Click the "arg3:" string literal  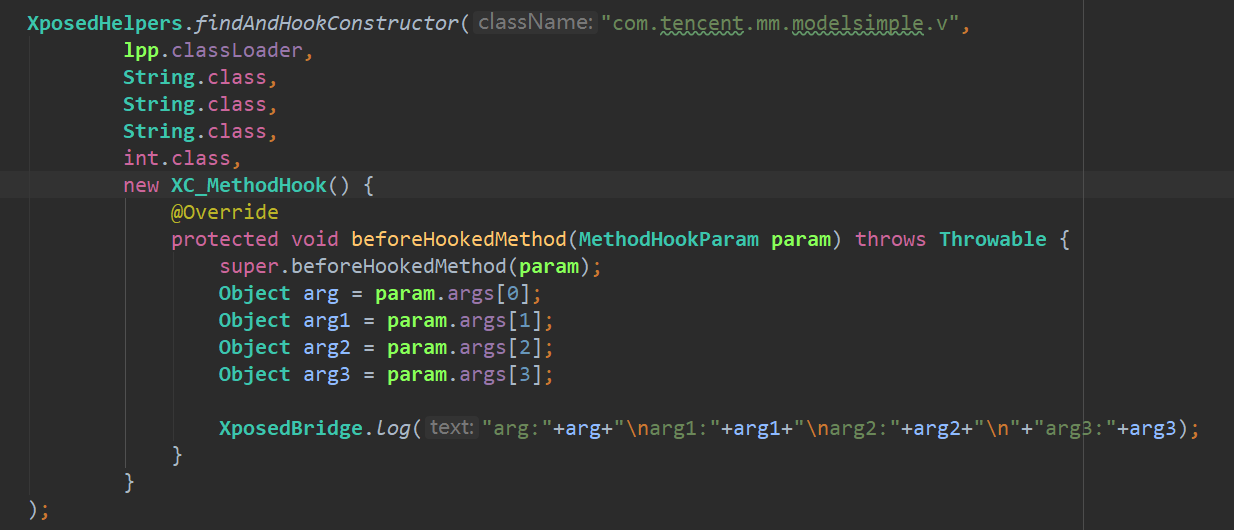1076,428
